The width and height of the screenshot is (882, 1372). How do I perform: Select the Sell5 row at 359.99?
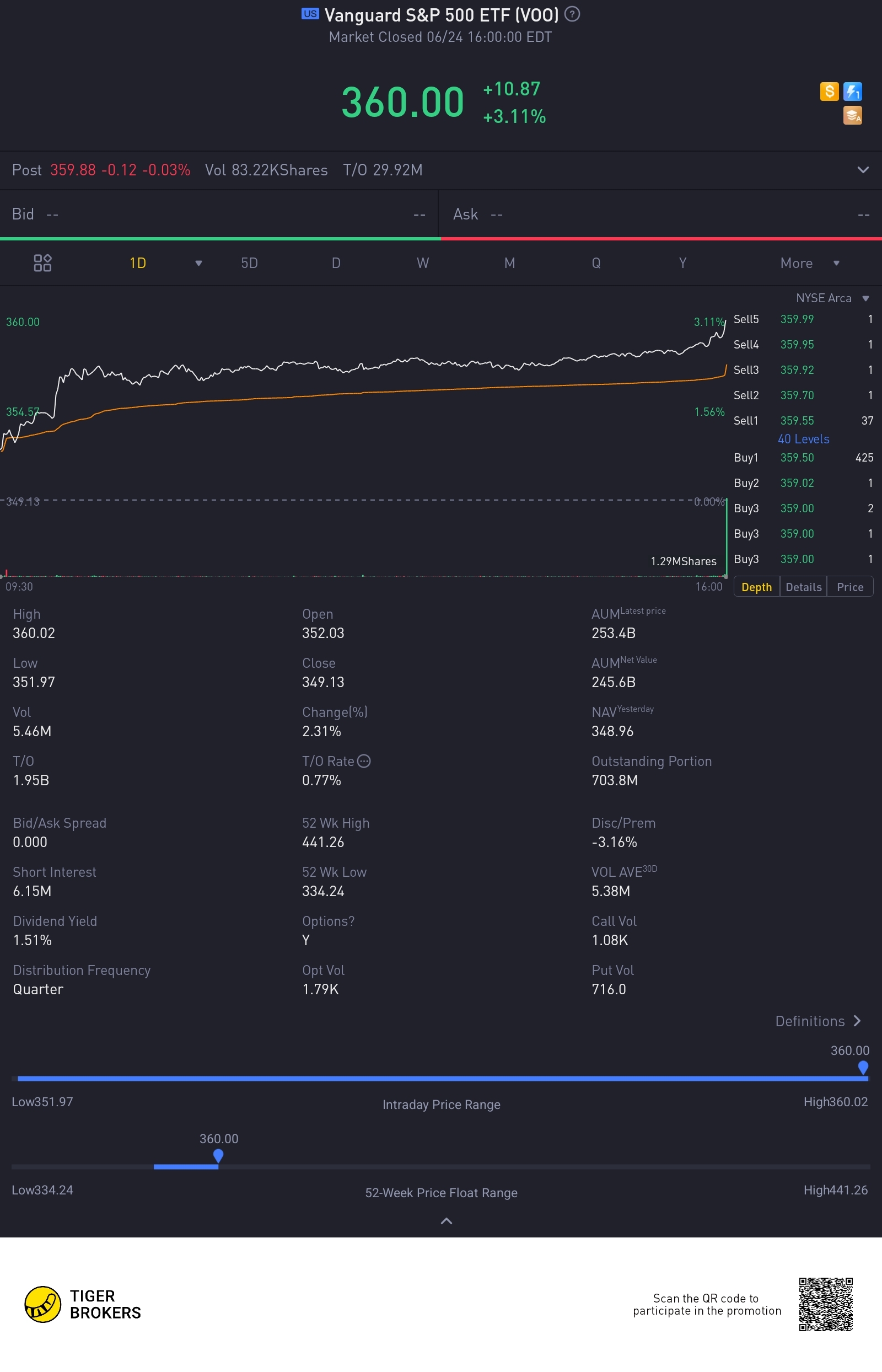coord(804,319)
